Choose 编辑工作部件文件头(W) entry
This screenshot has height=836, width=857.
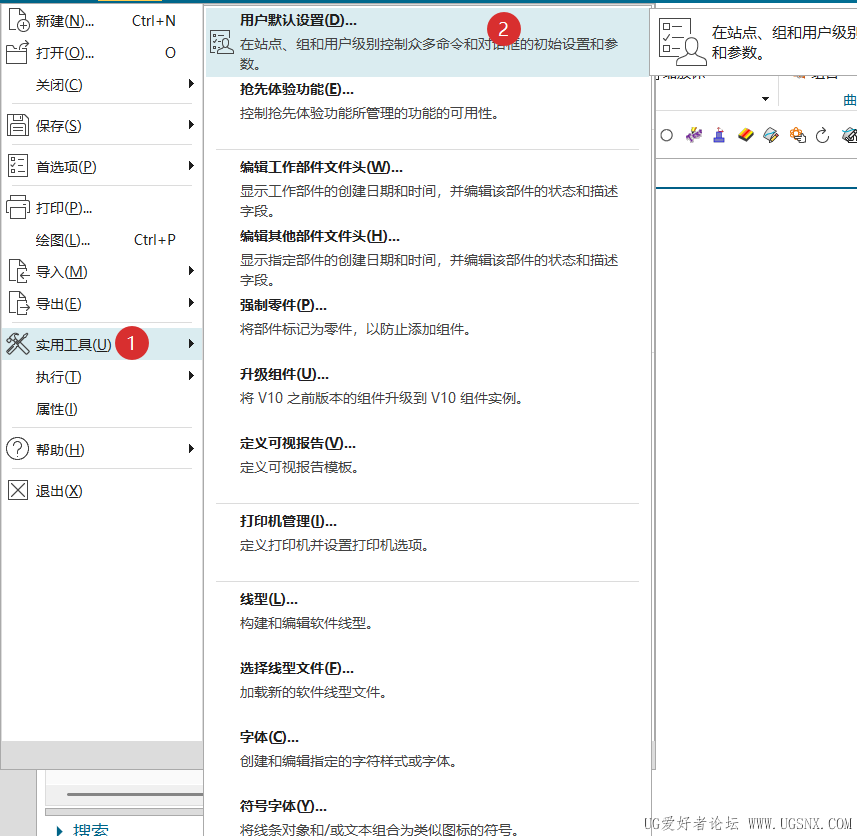428,189
